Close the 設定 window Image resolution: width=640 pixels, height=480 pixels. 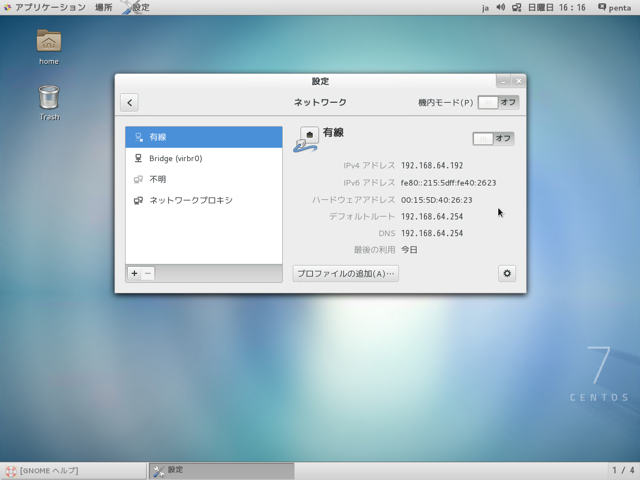[x=518, y=82]
